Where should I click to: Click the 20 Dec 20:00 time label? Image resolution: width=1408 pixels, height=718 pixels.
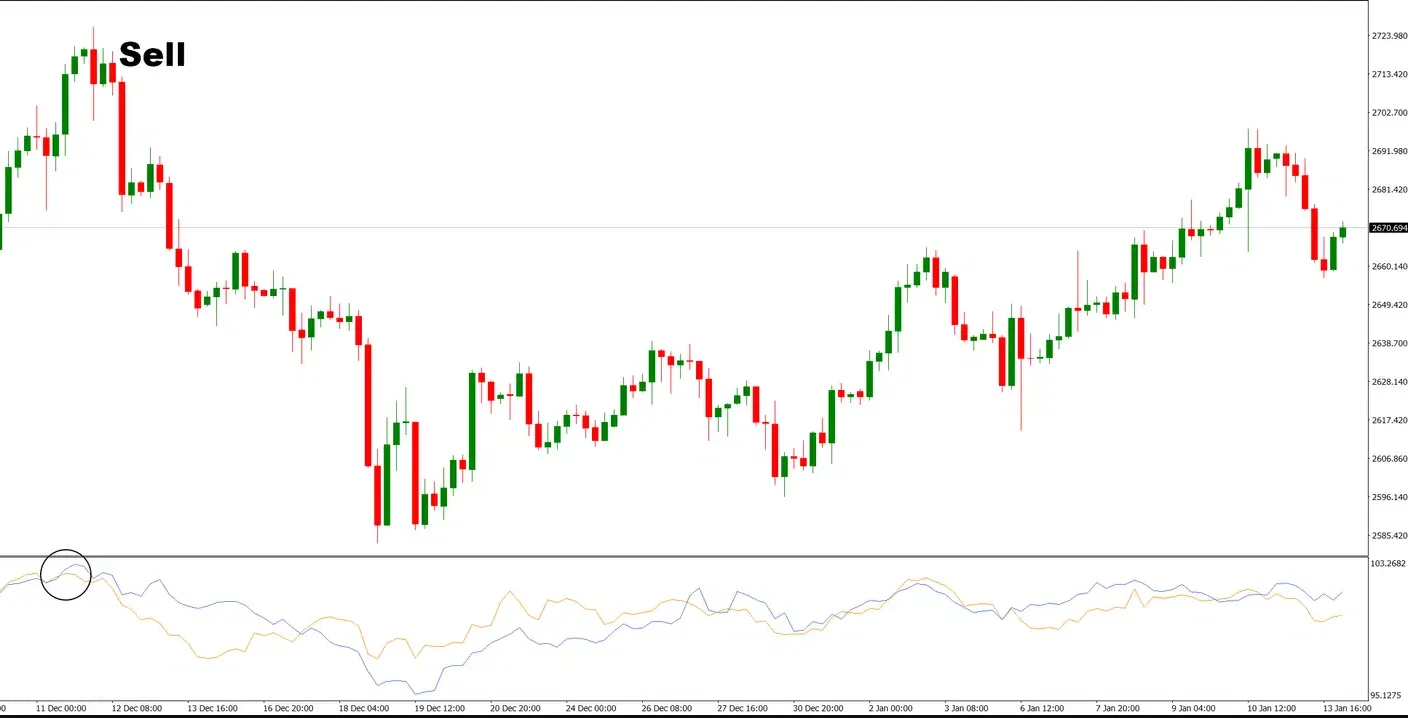[x=515, y=708]
